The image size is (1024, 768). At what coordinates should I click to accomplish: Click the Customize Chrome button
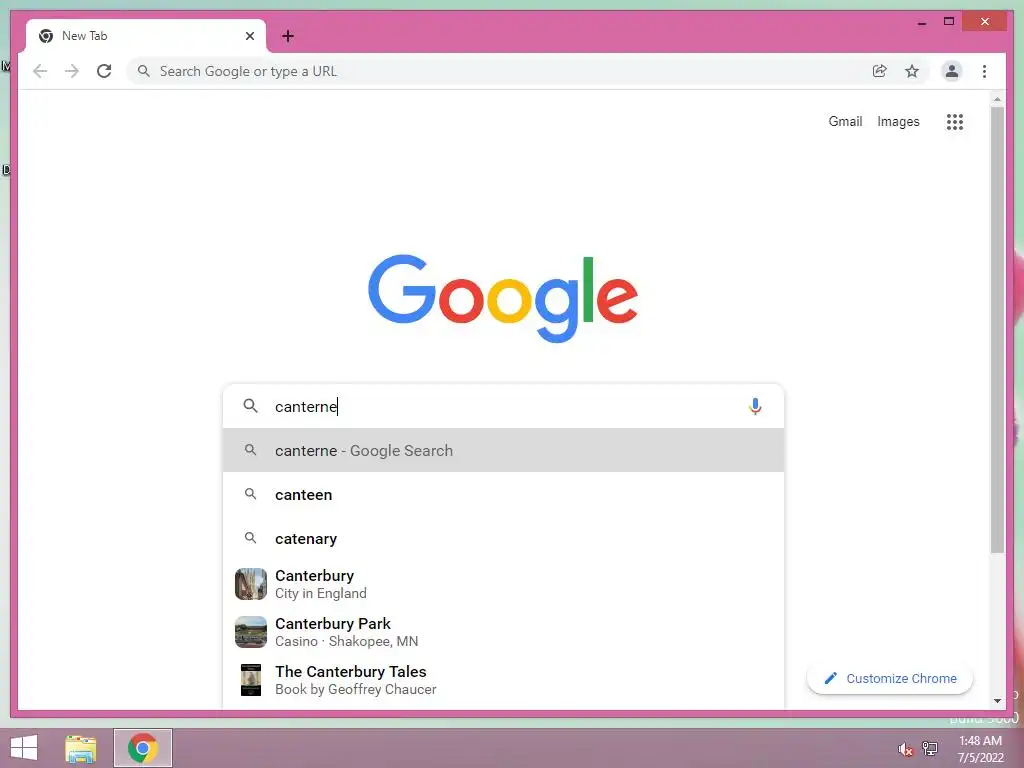[890, 679]
